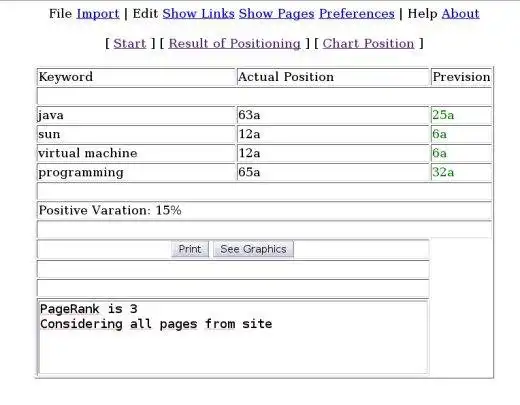Click the Print button
This screenshot has height=405, width=520.
click(190, 249)
